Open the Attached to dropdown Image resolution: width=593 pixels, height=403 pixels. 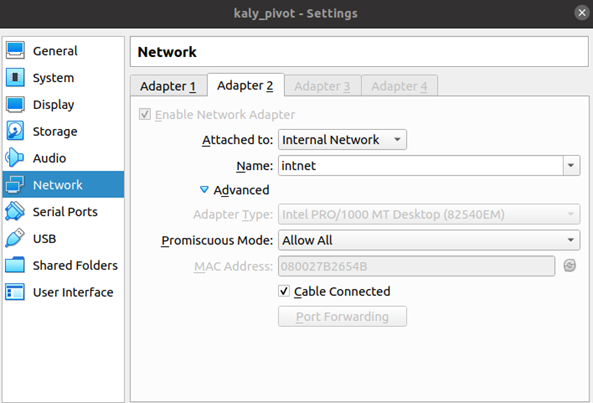click(342, 140)
